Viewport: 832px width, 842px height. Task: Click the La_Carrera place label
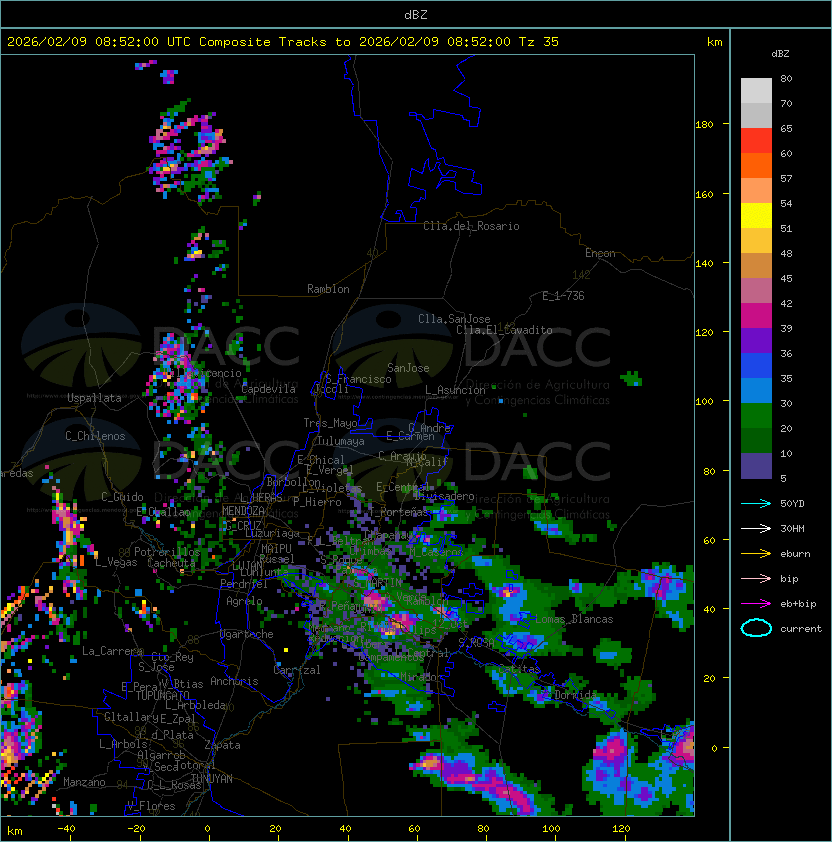pos(112,651)
